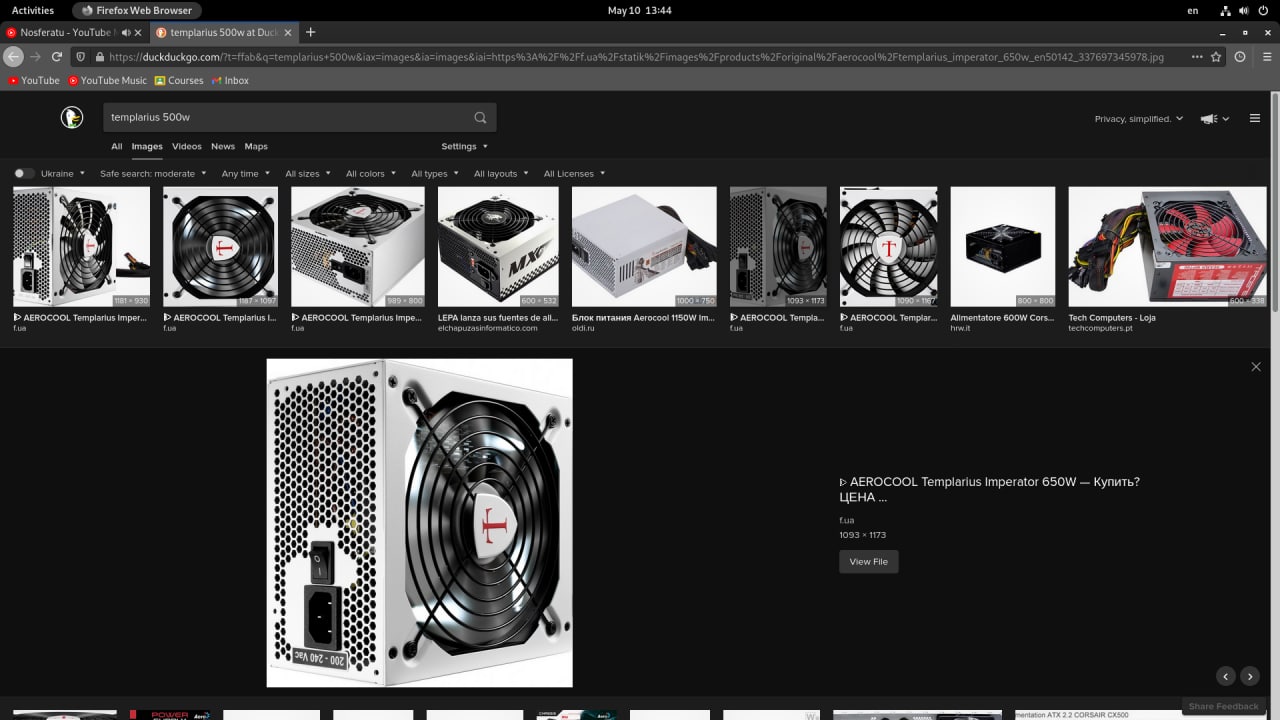Select the Alimentatore 600W Corsair thumbnail
The width and height of the screenshot is (1280, 720).
(x=1002, y=246)
